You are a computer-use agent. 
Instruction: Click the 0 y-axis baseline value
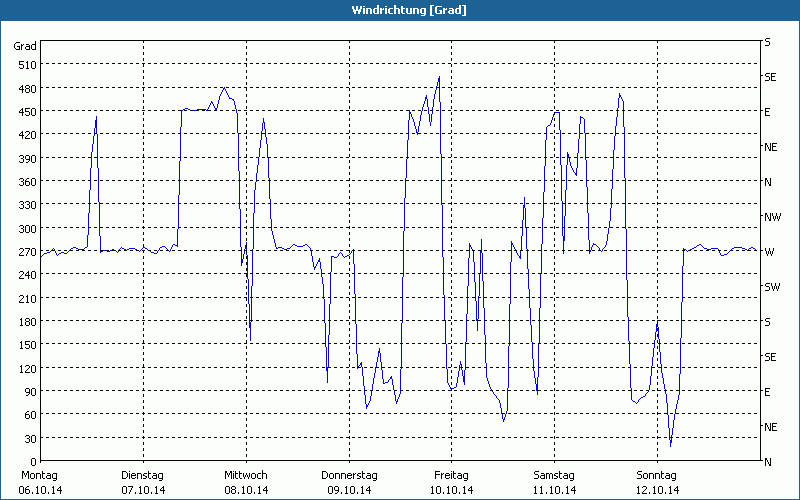(x=34, y=462)
